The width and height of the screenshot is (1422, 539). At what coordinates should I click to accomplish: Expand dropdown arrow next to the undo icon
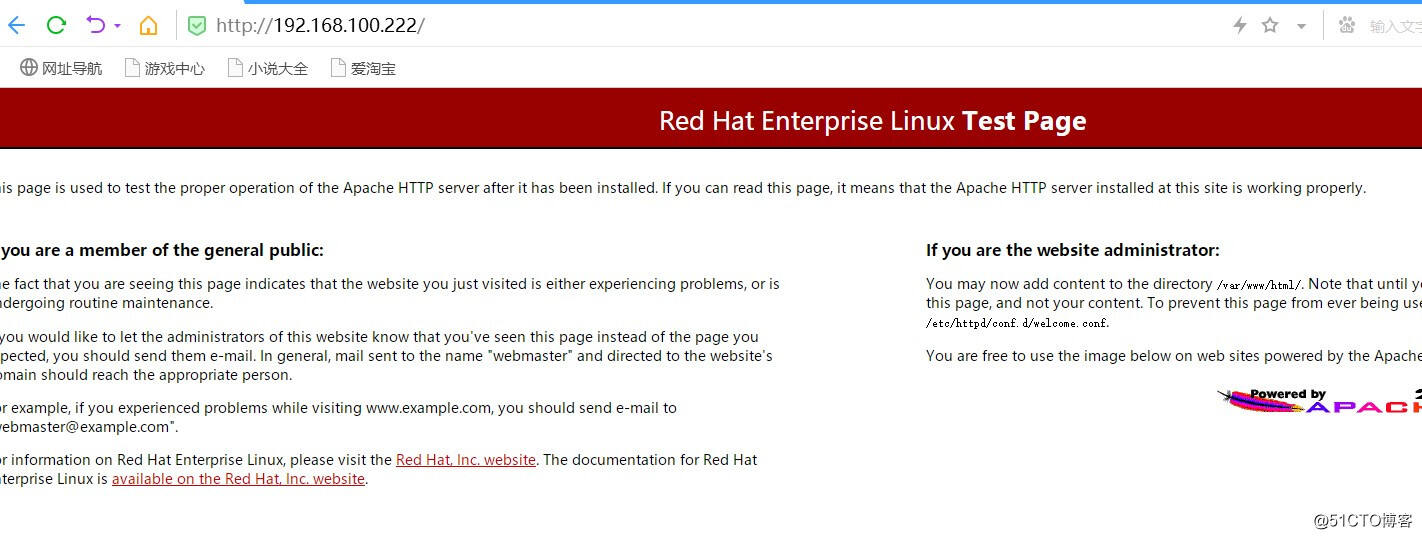click(117, 26)
